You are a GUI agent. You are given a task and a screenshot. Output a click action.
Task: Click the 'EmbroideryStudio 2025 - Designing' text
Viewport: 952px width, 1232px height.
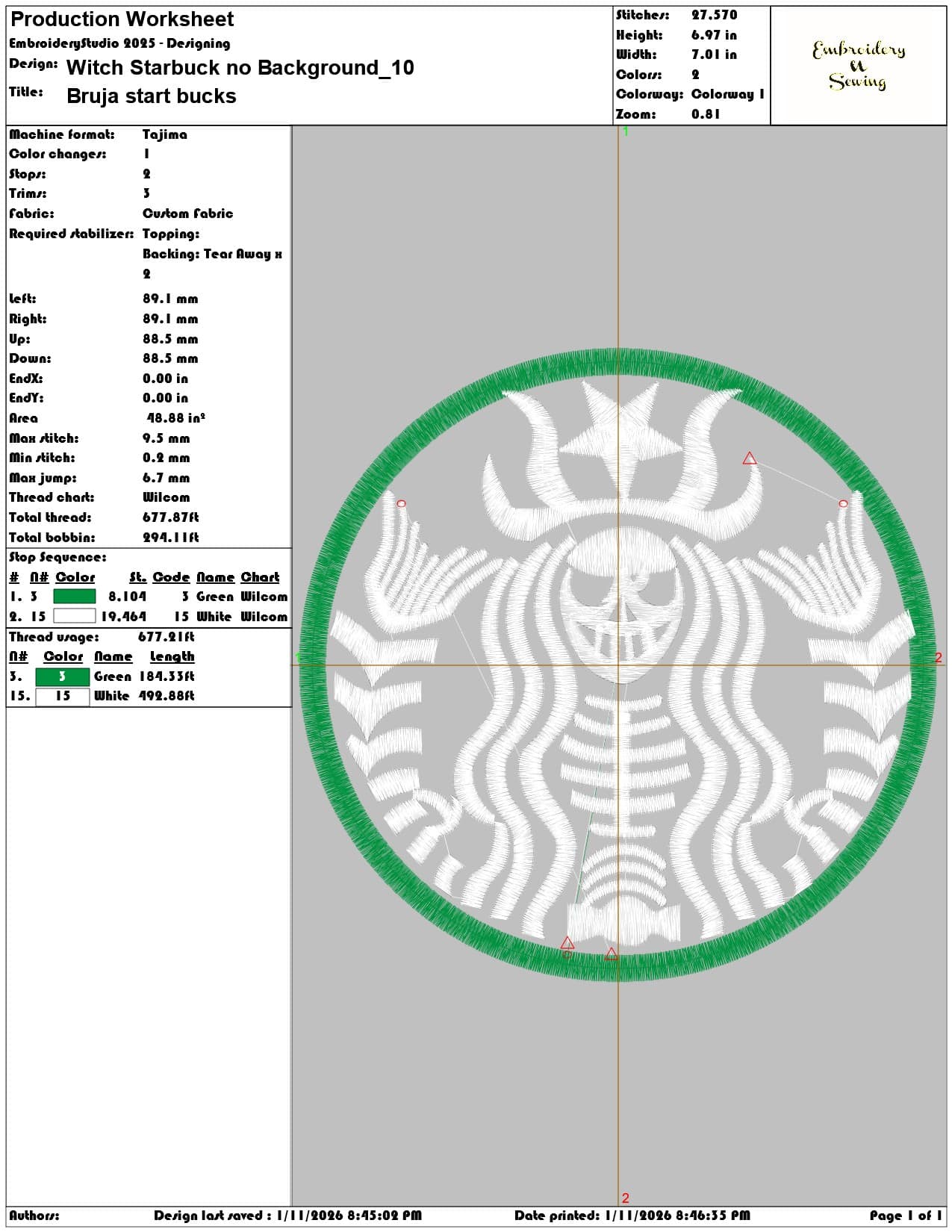(119, 43)
